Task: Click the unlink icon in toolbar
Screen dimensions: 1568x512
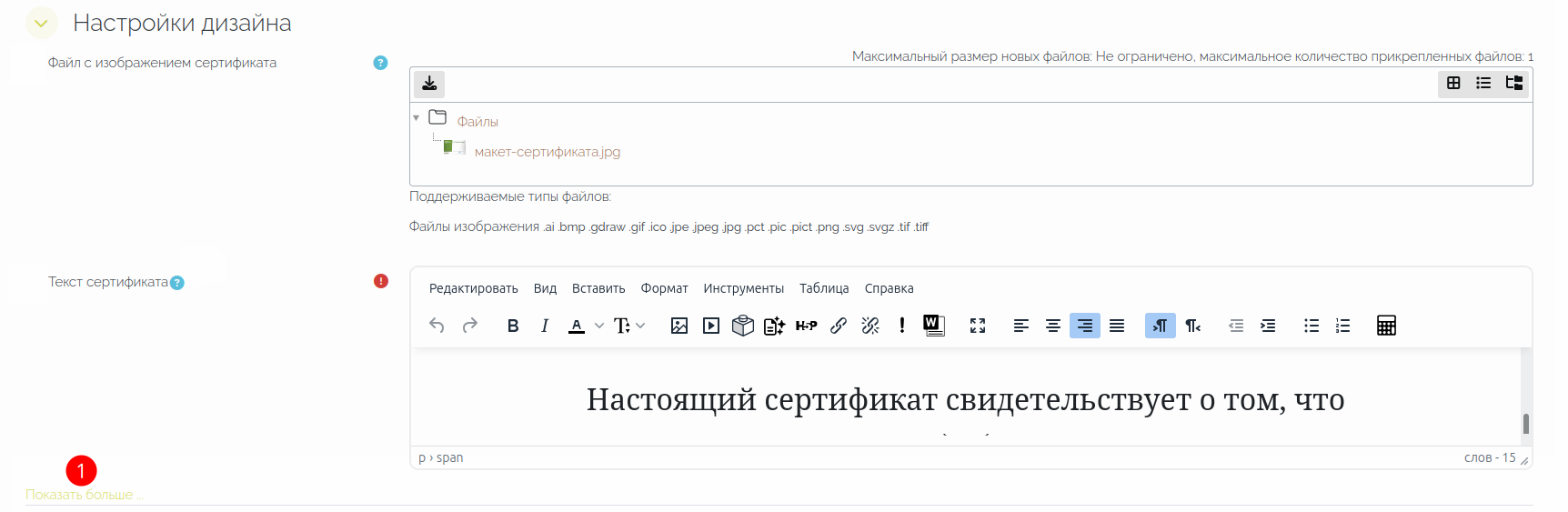Action: [x=870, y=326]
